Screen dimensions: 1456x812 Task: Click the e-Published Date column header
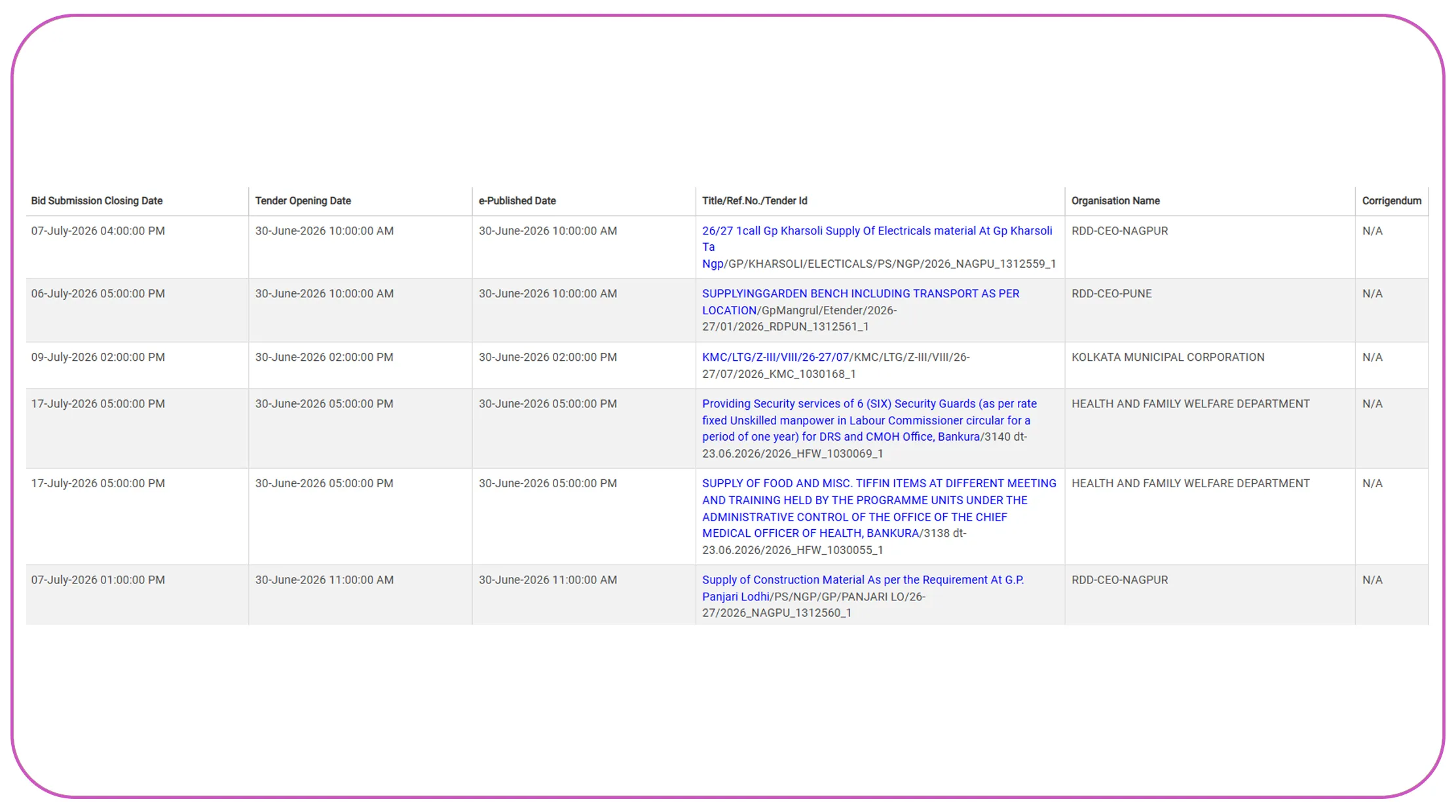[517, 200]
